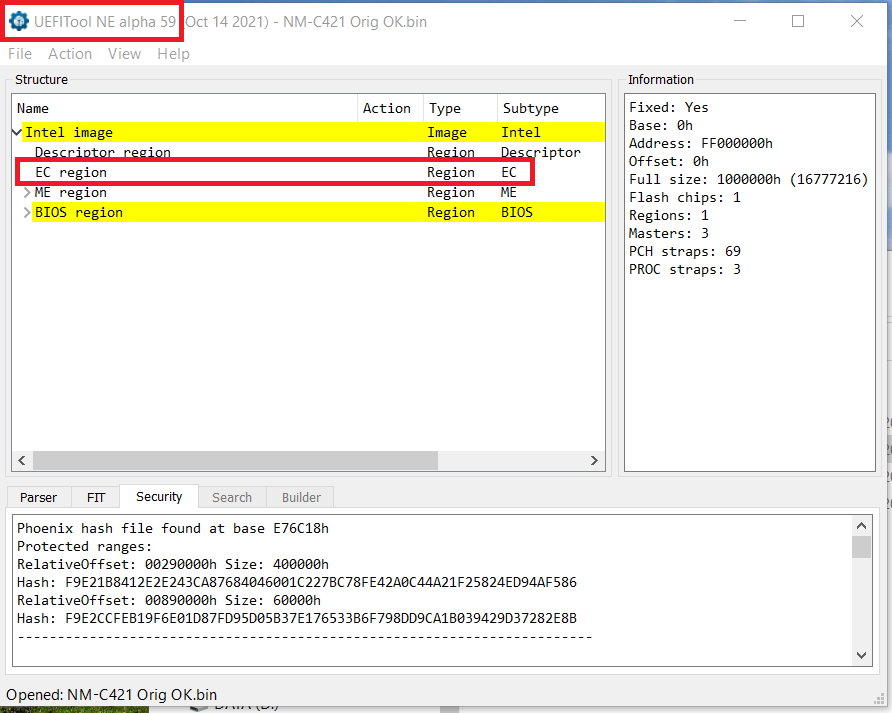
Task: Open the Help menu
Action: (x=174, y=54)
